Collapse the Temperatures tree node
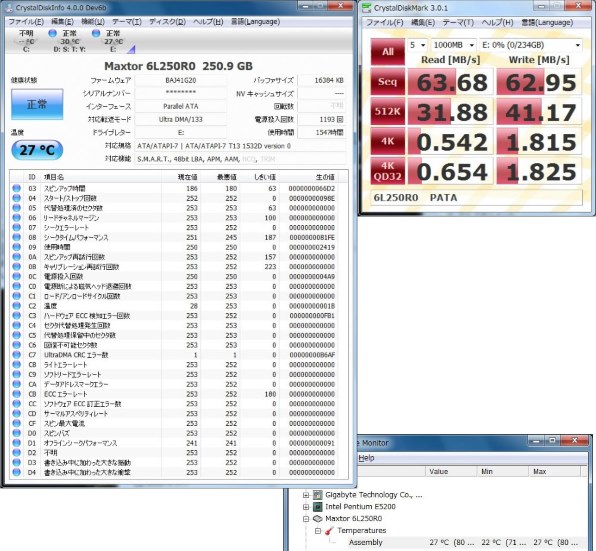596x551 pixels. tap(318, 530)
